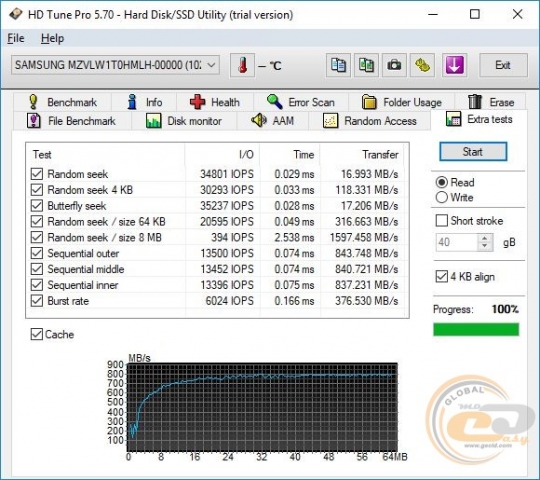
Task: Click the Start test button
Action: pos(473,152)
